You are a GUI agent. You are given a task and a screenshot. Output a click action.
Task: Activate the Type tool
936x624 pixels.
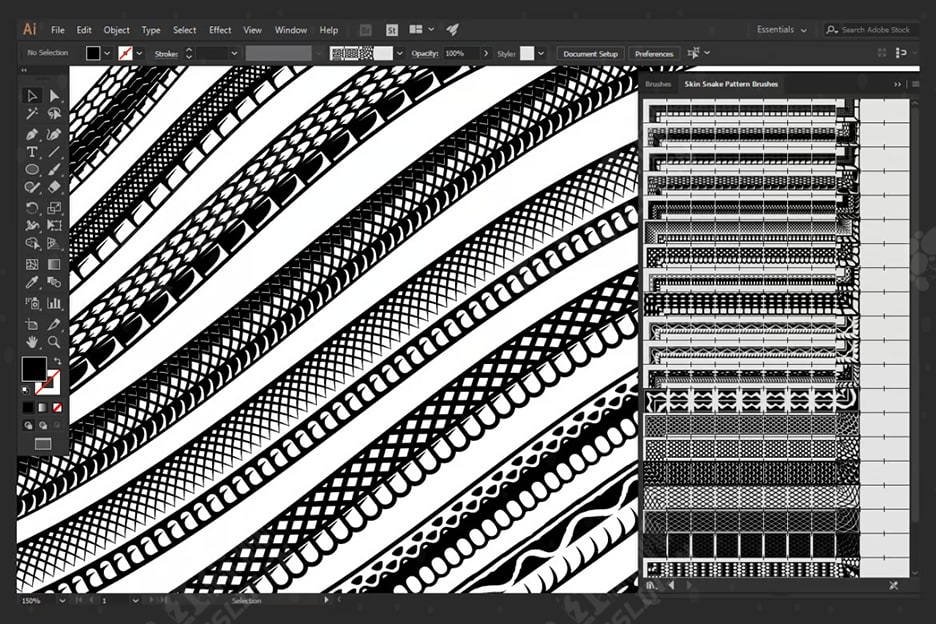[x=32, y=152]
